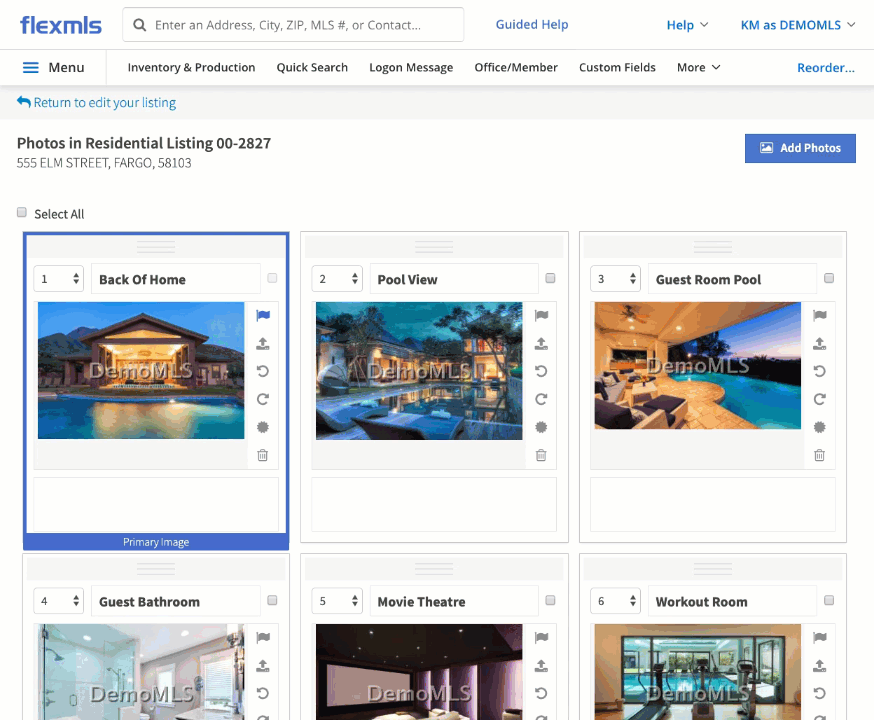Click Return to edit your listing
The width and height of the screenshot is (874, 720).
click(x=96, y=103)
